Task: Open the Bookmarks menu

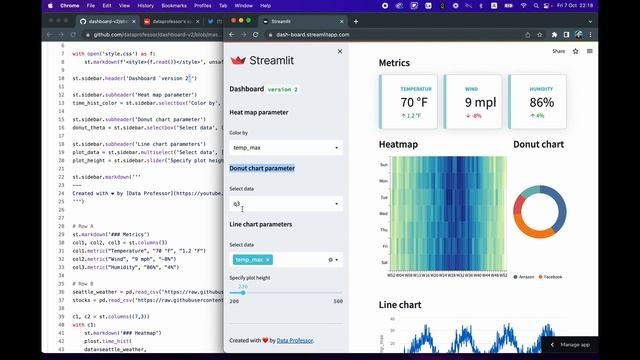Action: tap(174, 6)
